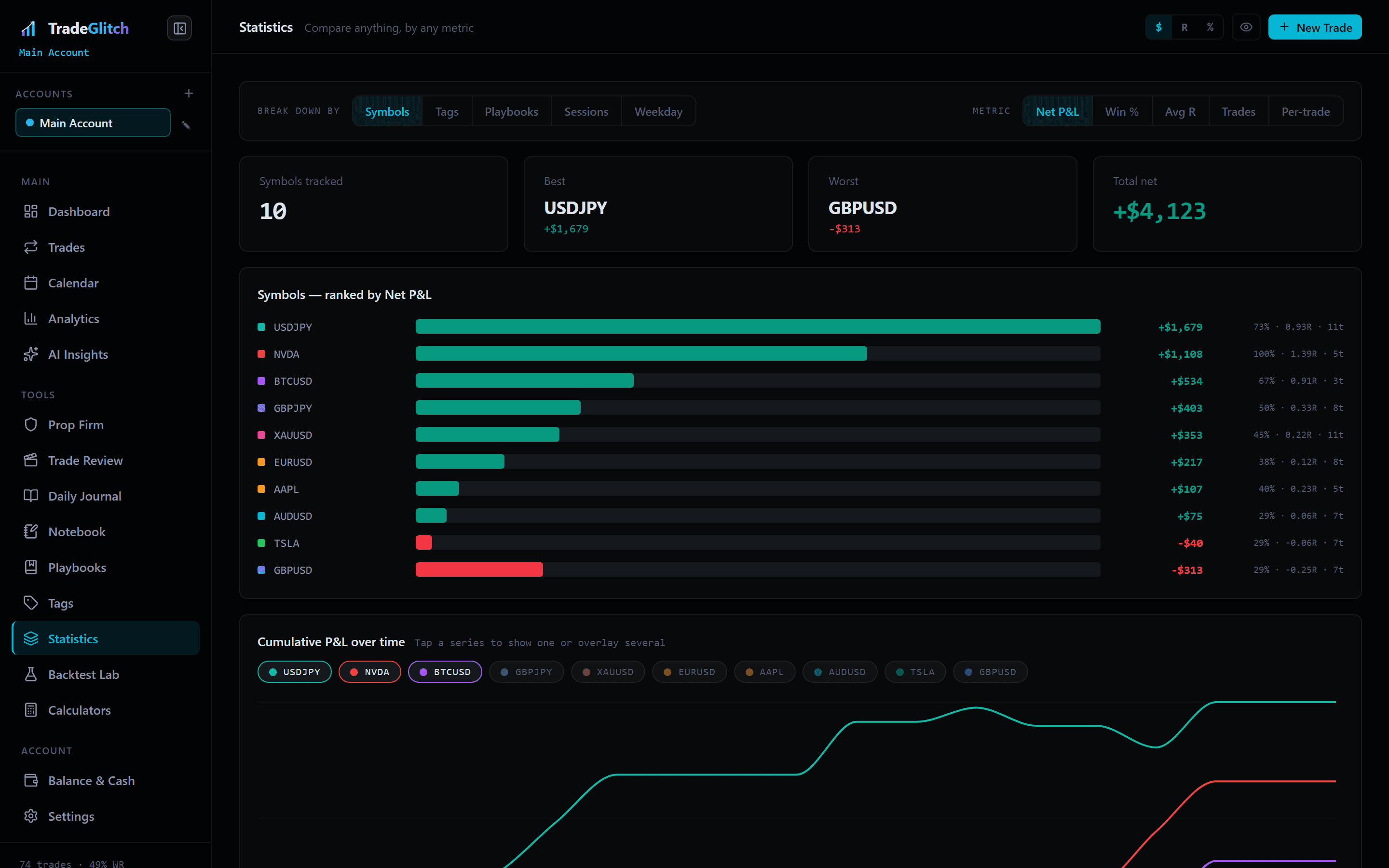Viewport: 1389px width, 868px height.
Task: Select Win % metric
Action: tap(1121, 111)
